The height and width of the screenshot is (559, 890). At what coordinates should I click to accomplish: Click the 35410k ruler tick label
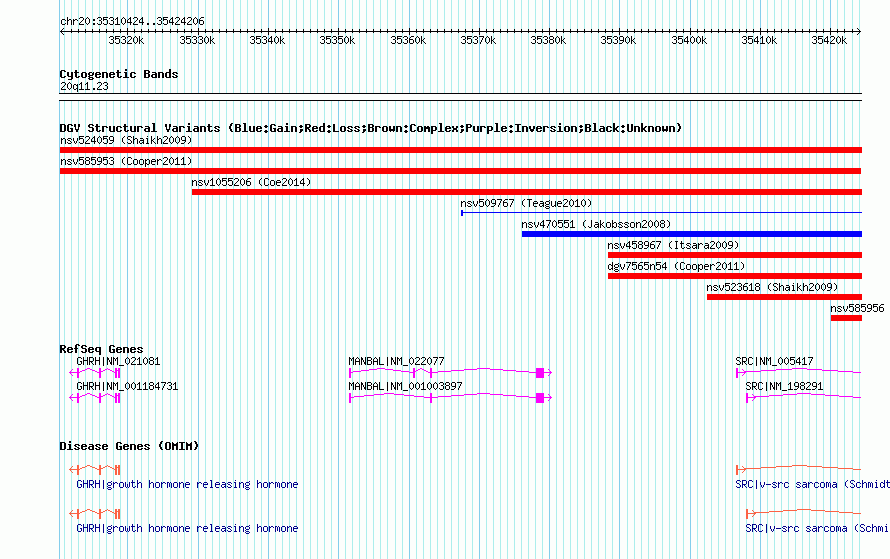pyautogui.click(x=759, y=40)
